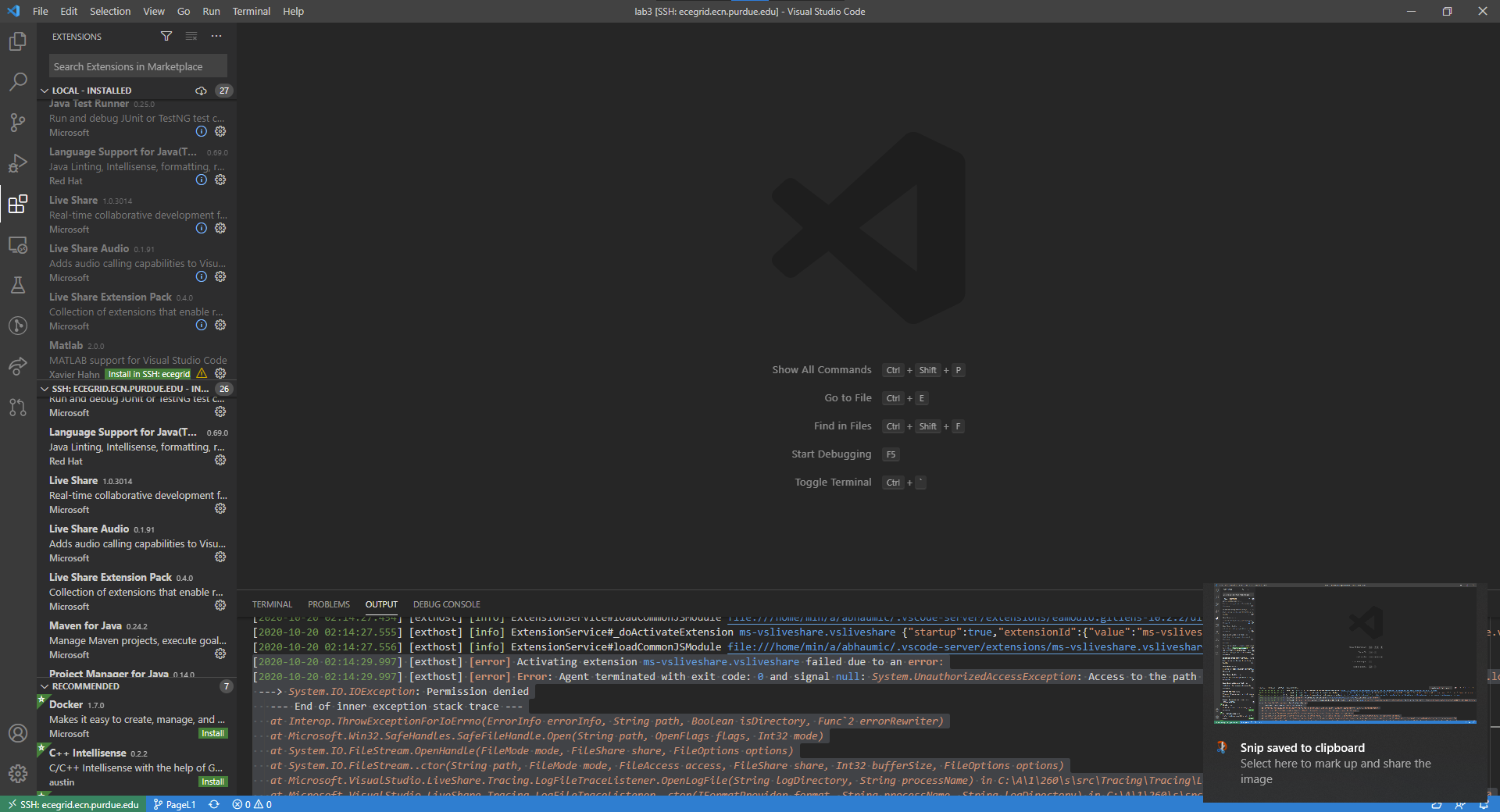The width and height of the screenshot is (1500, 812).
Task: Click the warning icon on Matlab extension
Action: tap(202, 374)
